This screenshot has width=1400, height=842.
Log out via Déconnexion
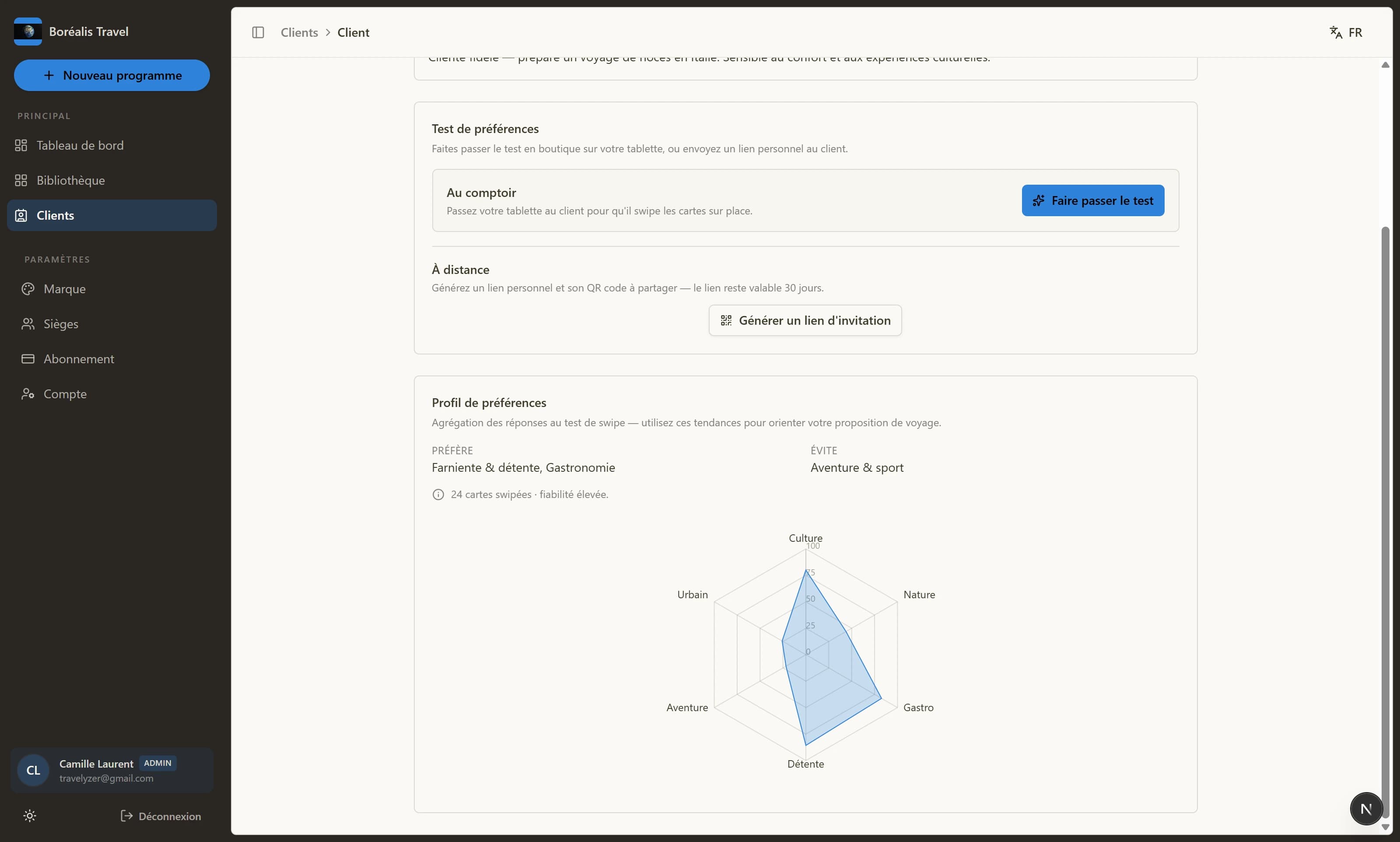click(x=161, y=816)
